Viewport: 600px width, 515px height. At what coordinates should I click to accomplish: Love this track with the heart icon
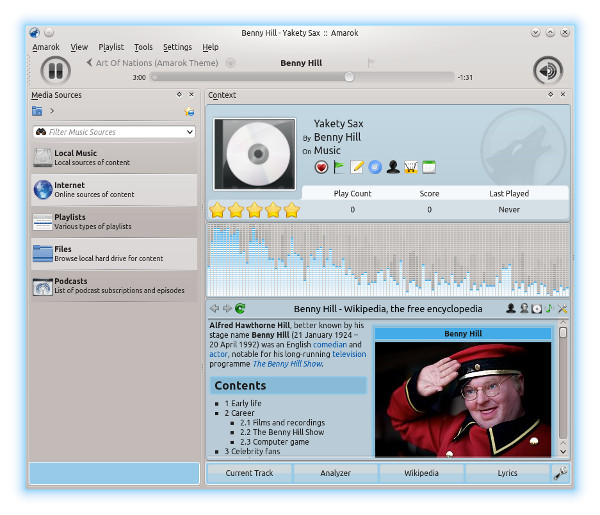click(321, 167)
